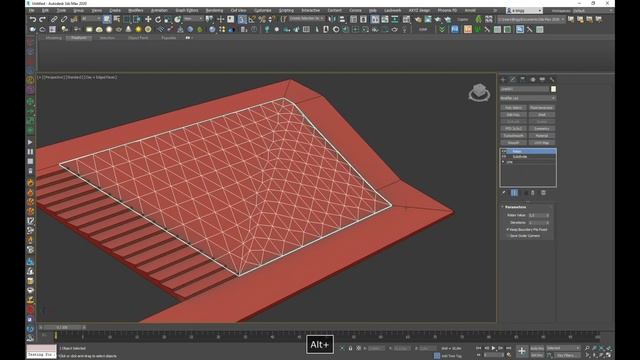
Task: Click Remove Modifier trash icon
Action: (x=533, y=193)
